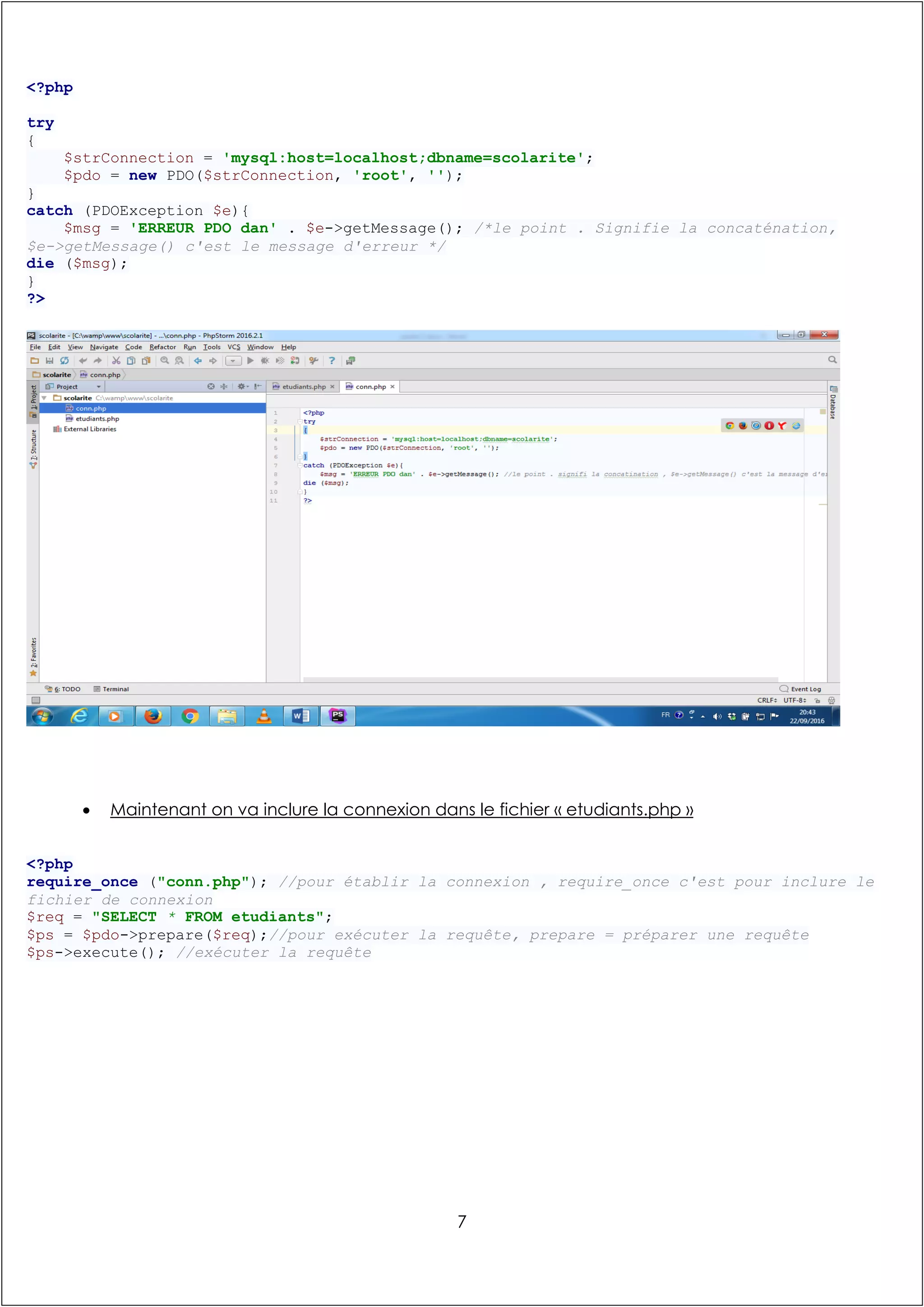Click the Save All toolbar icon
This screenshot has height=1307, width=924.
(x=50, y=360)
